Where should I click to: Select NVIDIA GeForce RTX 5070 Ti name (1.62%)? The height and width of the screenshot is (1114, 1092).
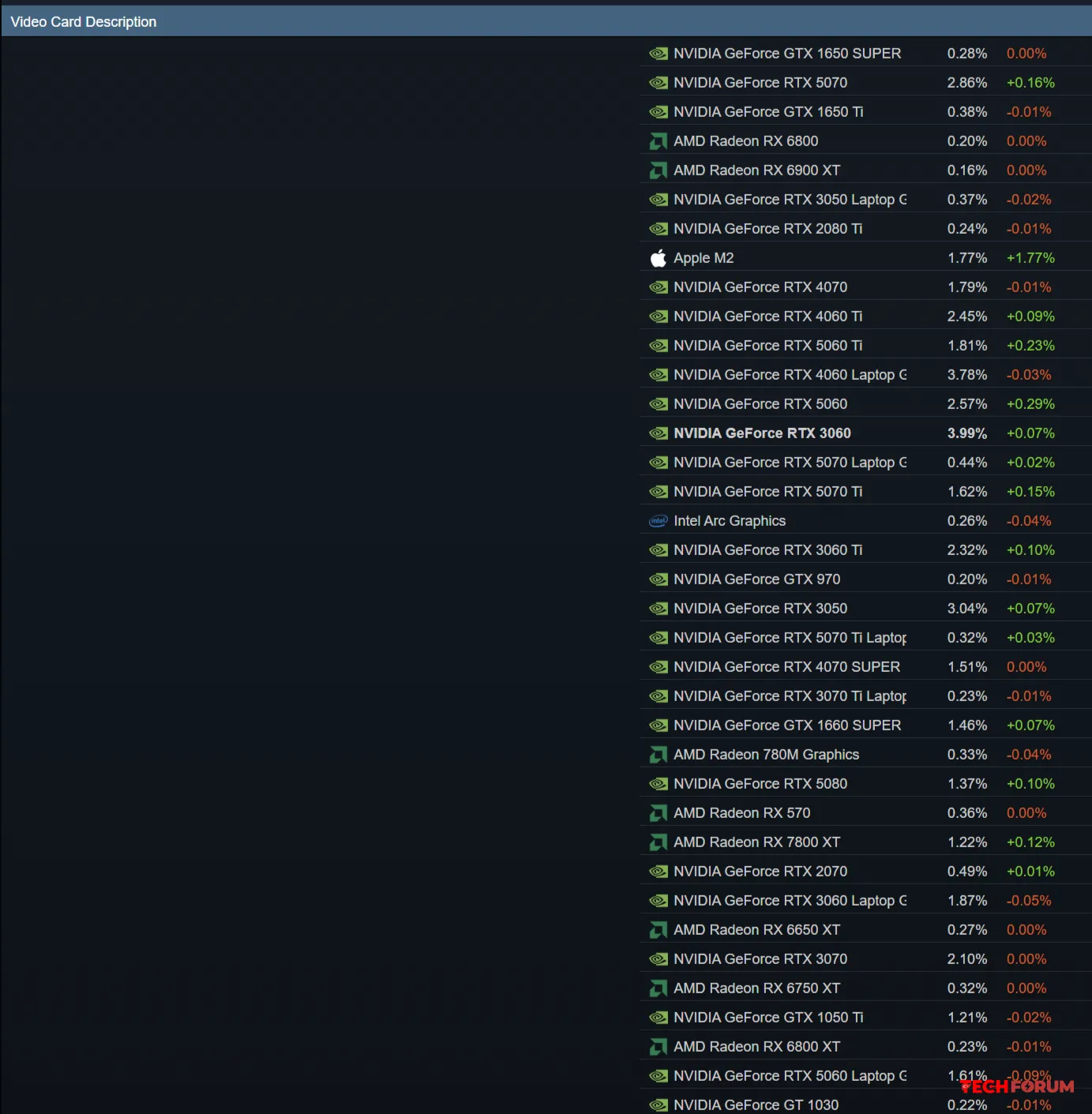point(767,492)
